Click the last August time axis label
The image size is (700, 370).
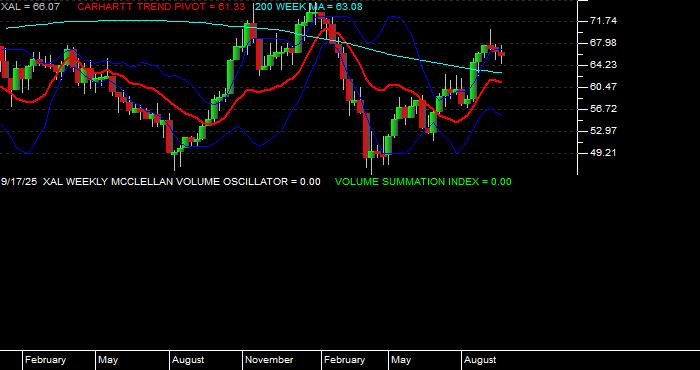coord(480,360)
